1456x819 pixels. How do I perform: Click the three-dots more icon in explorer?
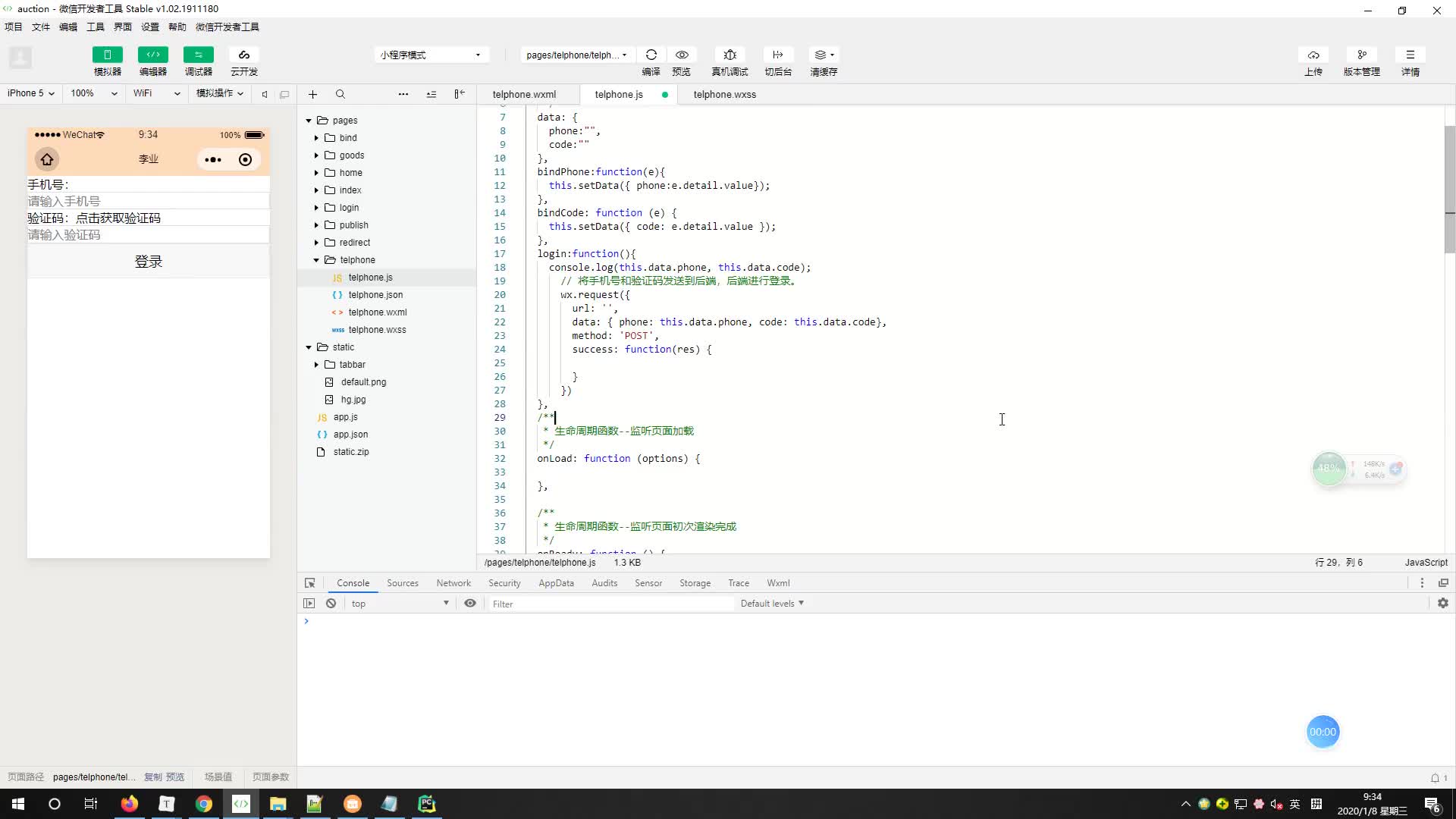pyautogui.click(x=403, y=94)
